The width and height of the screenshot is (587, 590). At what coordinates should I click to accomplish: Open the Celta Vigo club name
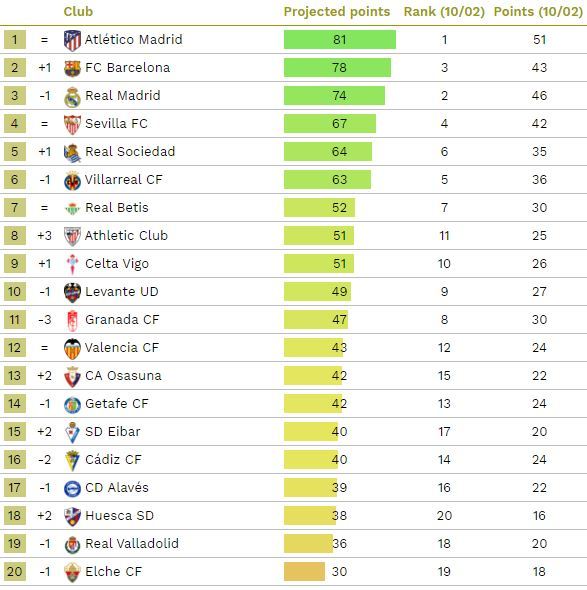coord(117,264)
